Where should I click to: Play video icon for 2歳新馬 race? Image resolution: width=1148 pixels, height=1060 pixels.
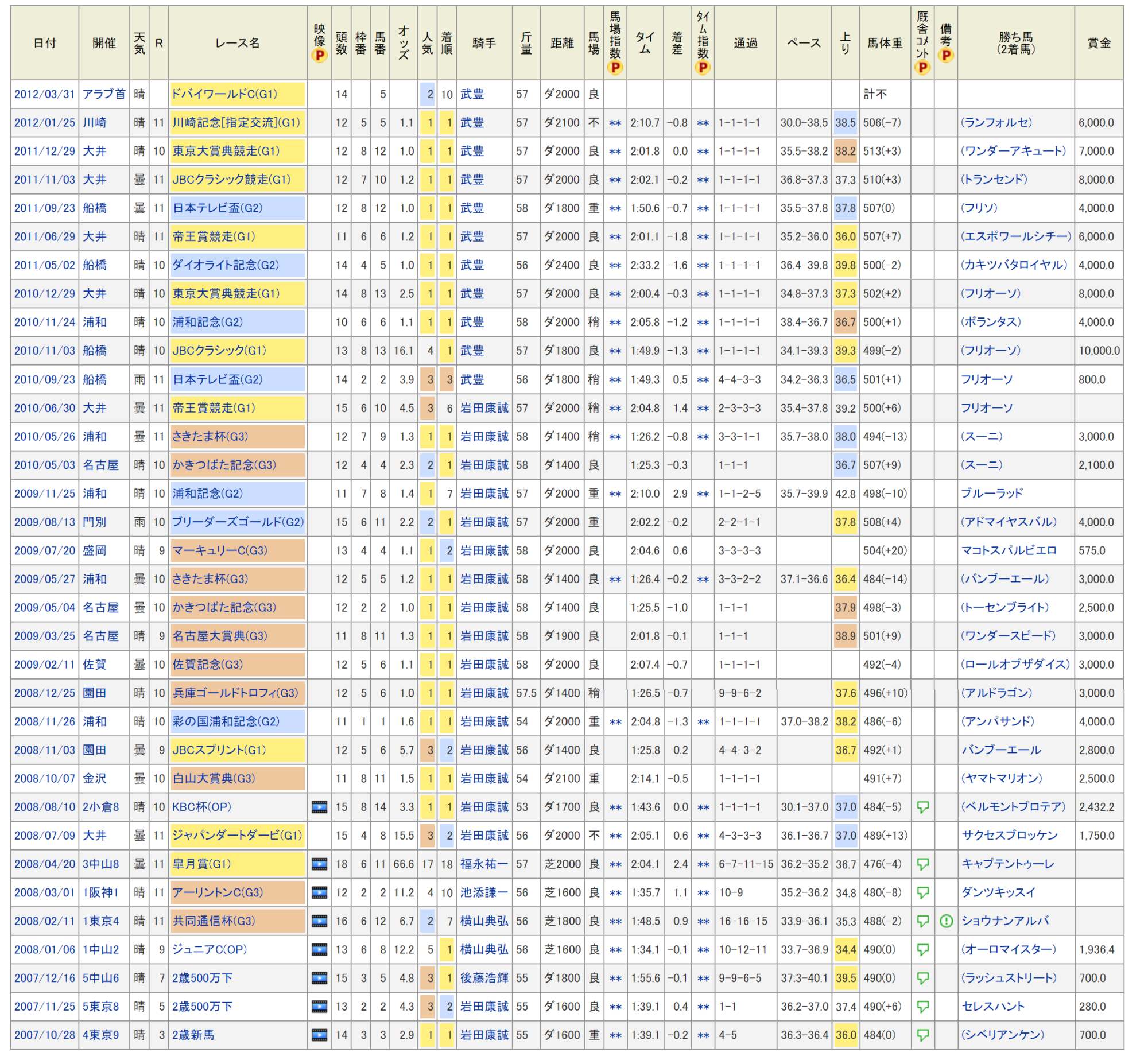[319, 1035]
